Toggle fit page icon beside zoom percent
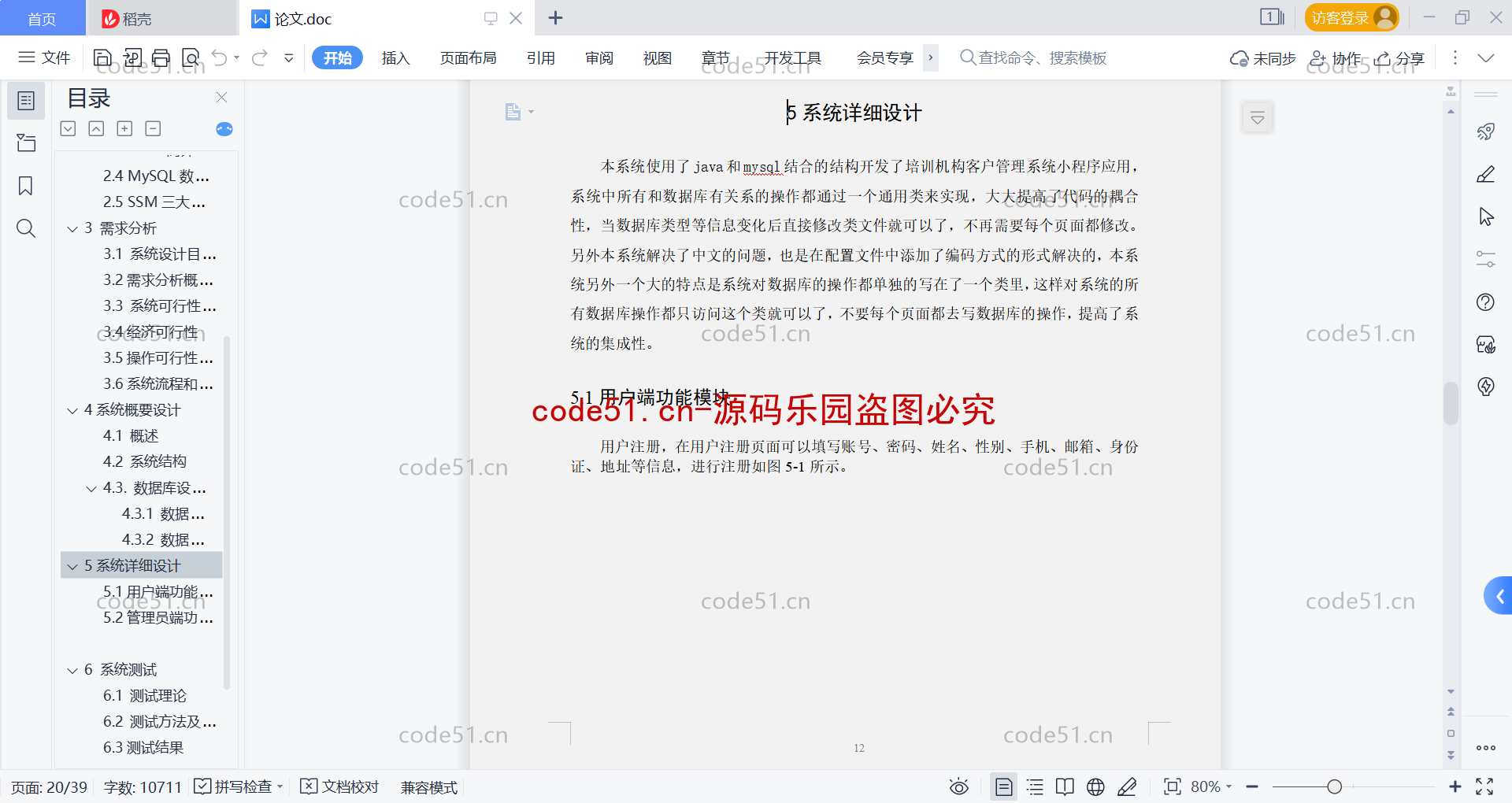 pos(1173,786)
